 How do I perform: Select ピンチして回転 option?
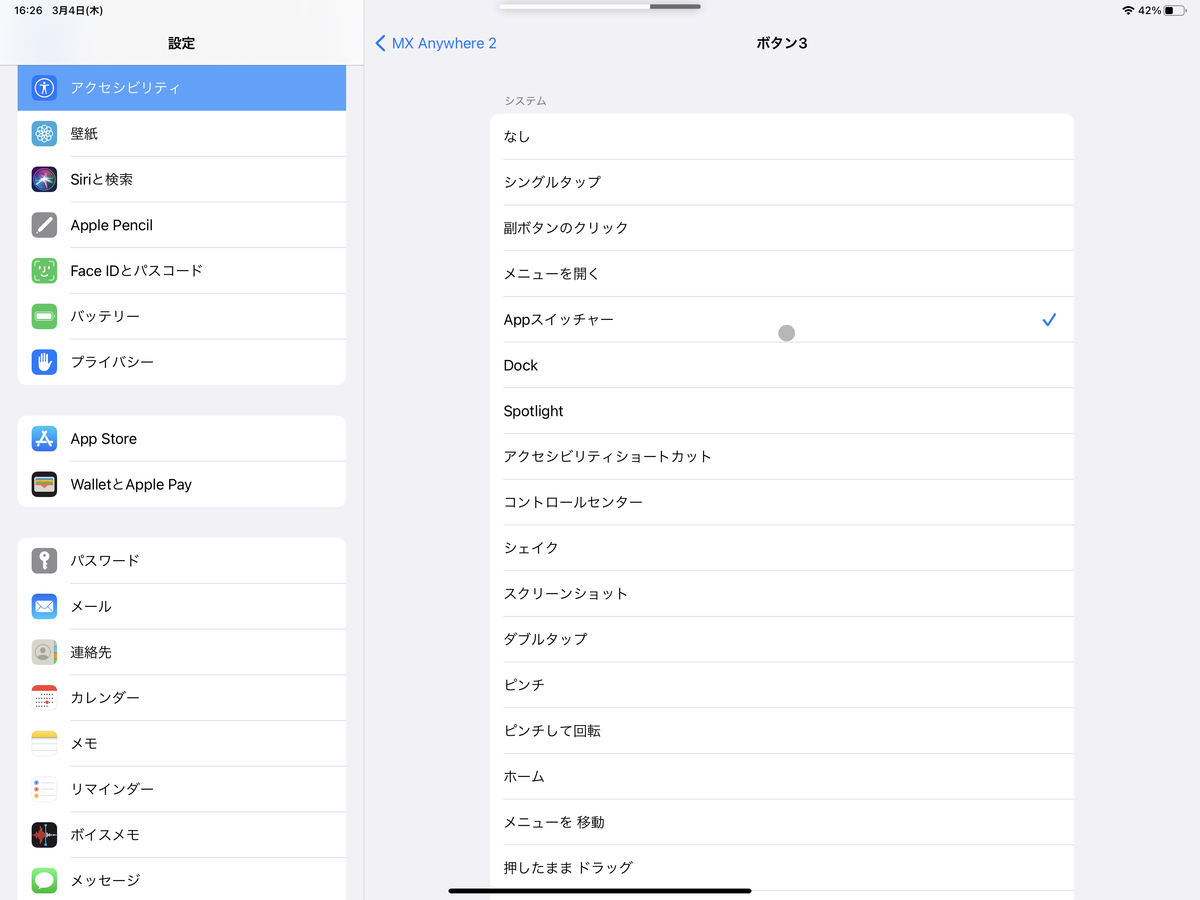click(x=782, y=731)
